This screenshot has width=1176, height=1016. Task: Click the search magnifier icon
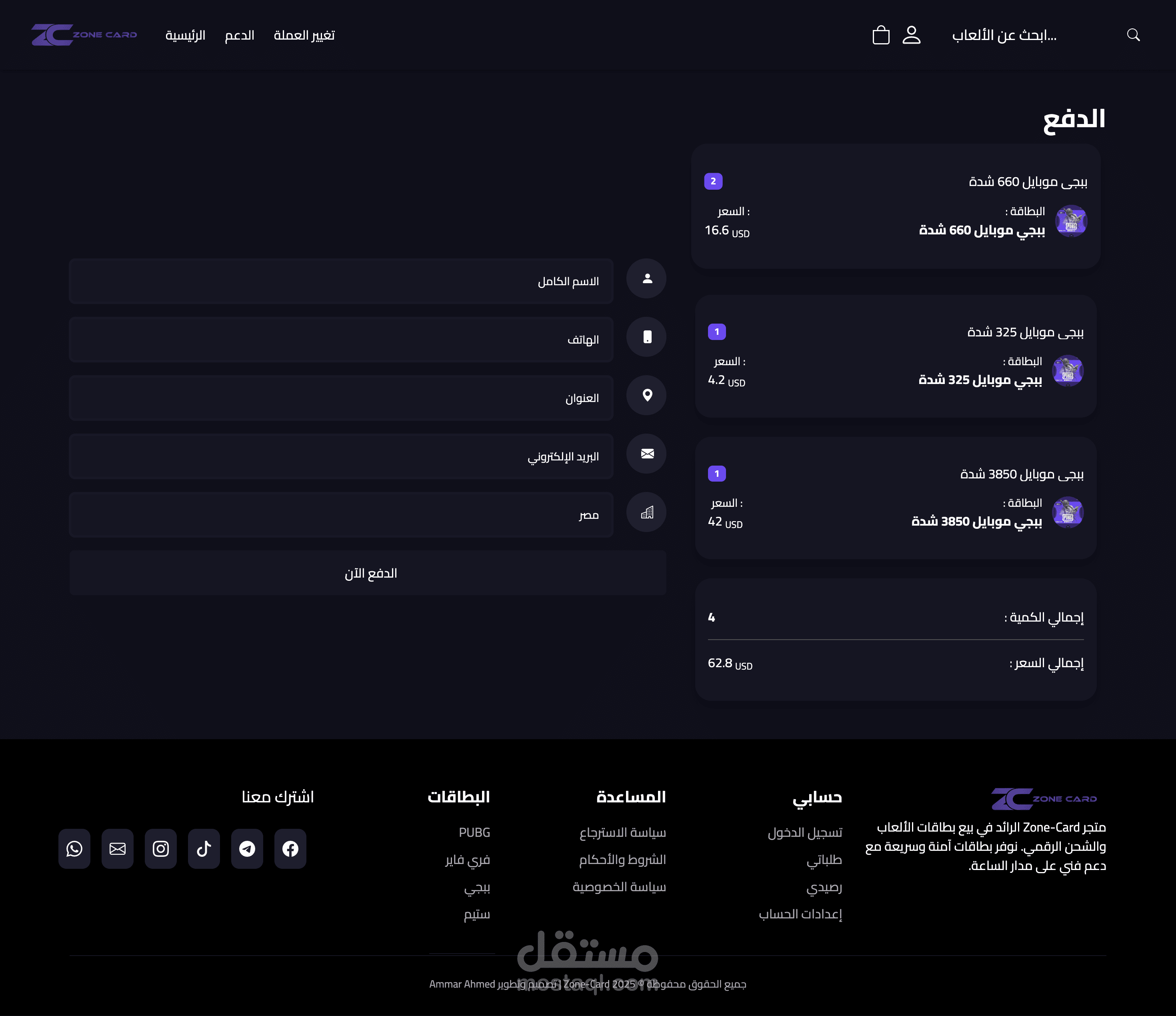click(x=1134, y=35)
